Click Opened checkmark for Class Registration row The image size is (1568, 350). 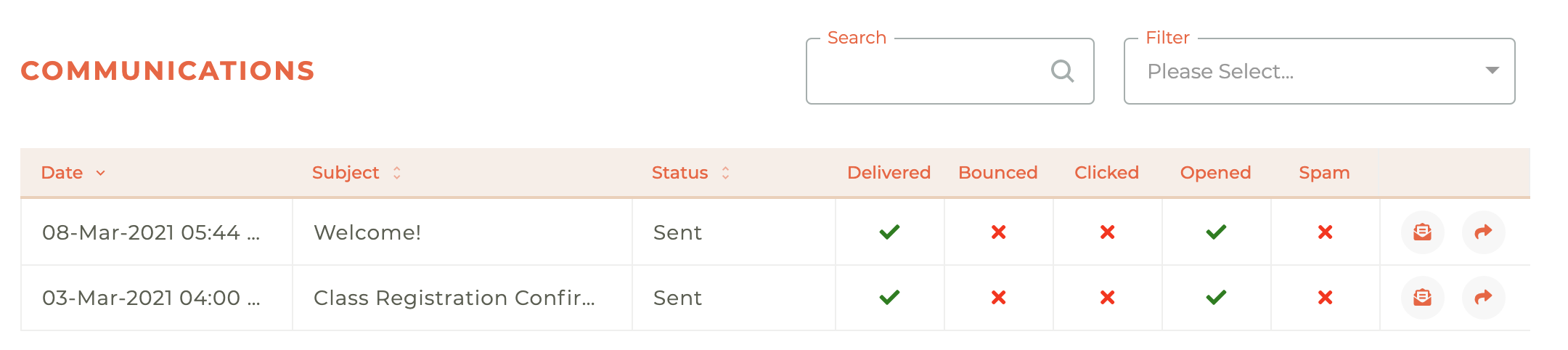(1216, 298)
